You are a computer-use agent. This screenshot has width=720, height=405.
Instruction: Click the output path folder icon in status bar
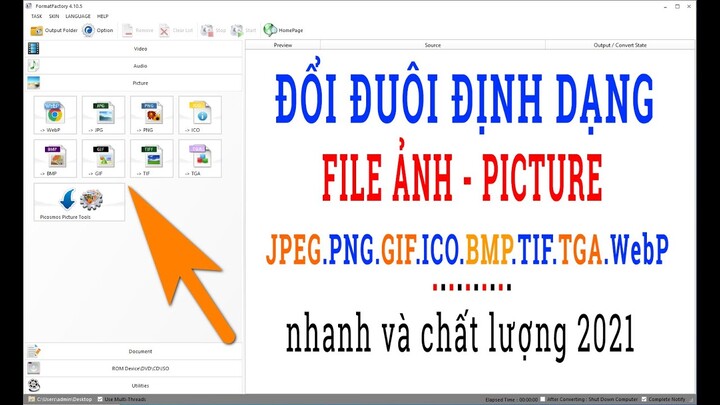tap(31, 399)
